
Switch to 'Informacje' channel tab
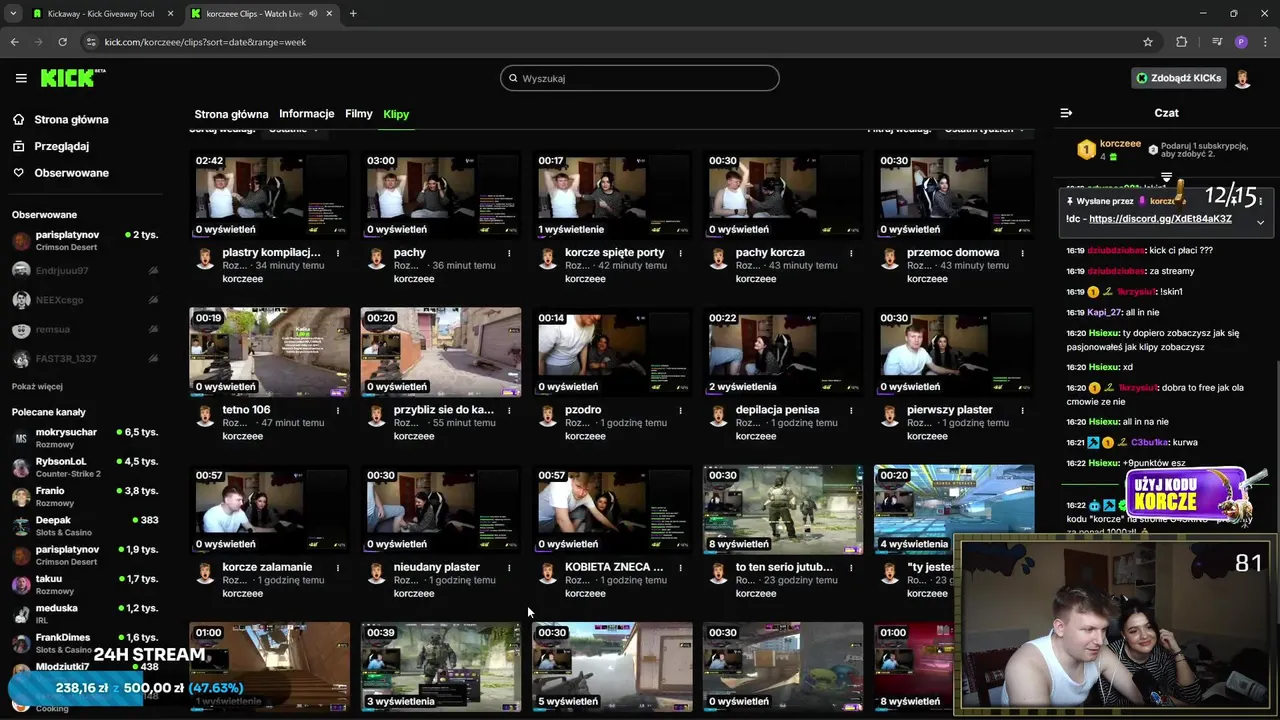click(306, 114)
